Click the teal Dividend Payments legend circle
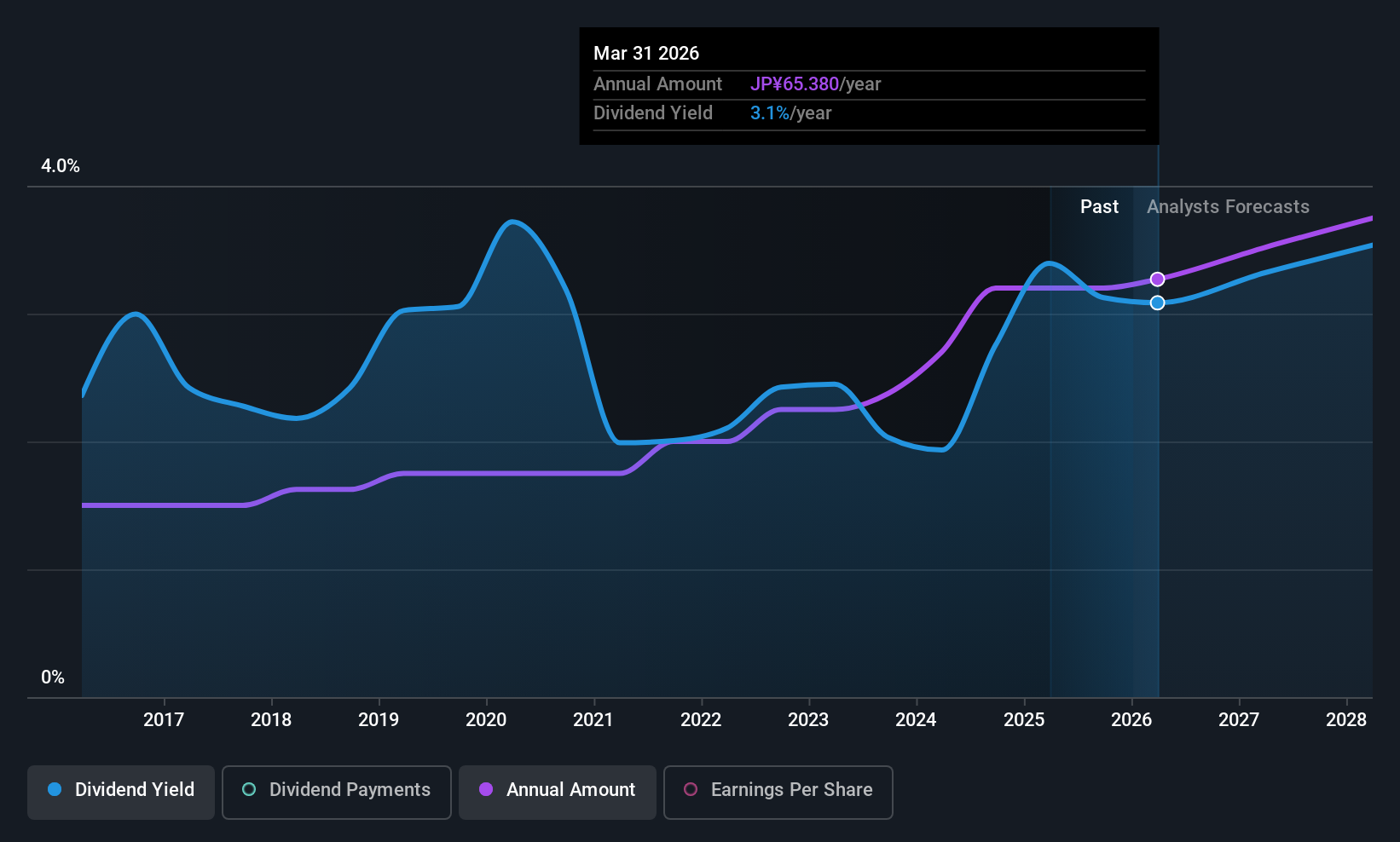The height and width of the screenshot is (842, 1400). [x=249, y=789]
